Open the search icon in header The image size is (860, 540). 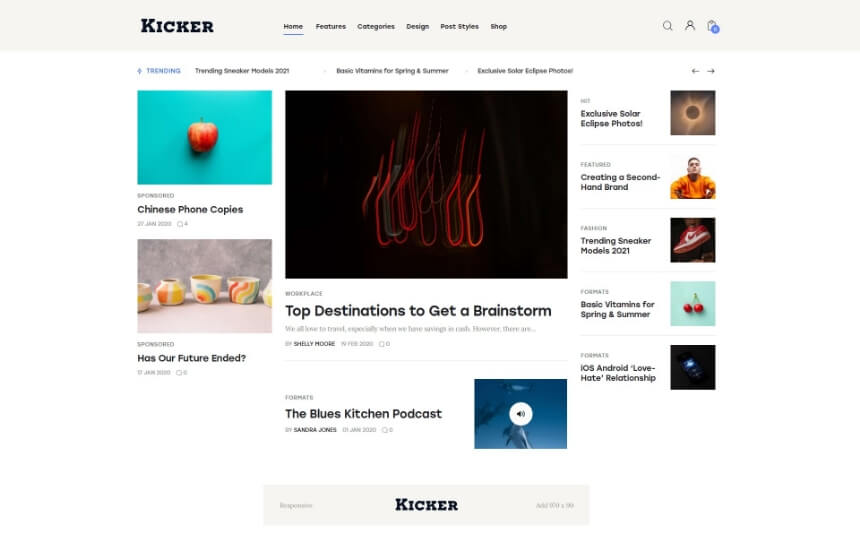tap(667, 26)
